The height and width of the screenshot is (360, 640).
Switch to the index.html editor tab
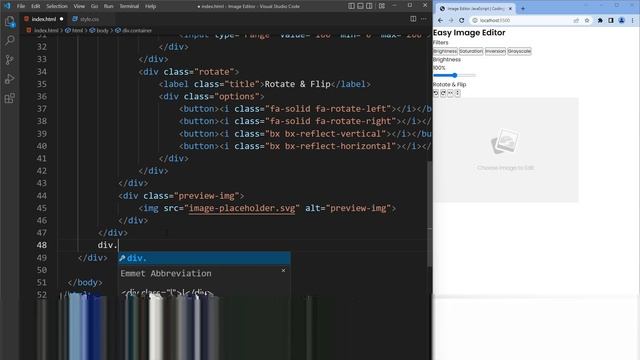(44, 19)
